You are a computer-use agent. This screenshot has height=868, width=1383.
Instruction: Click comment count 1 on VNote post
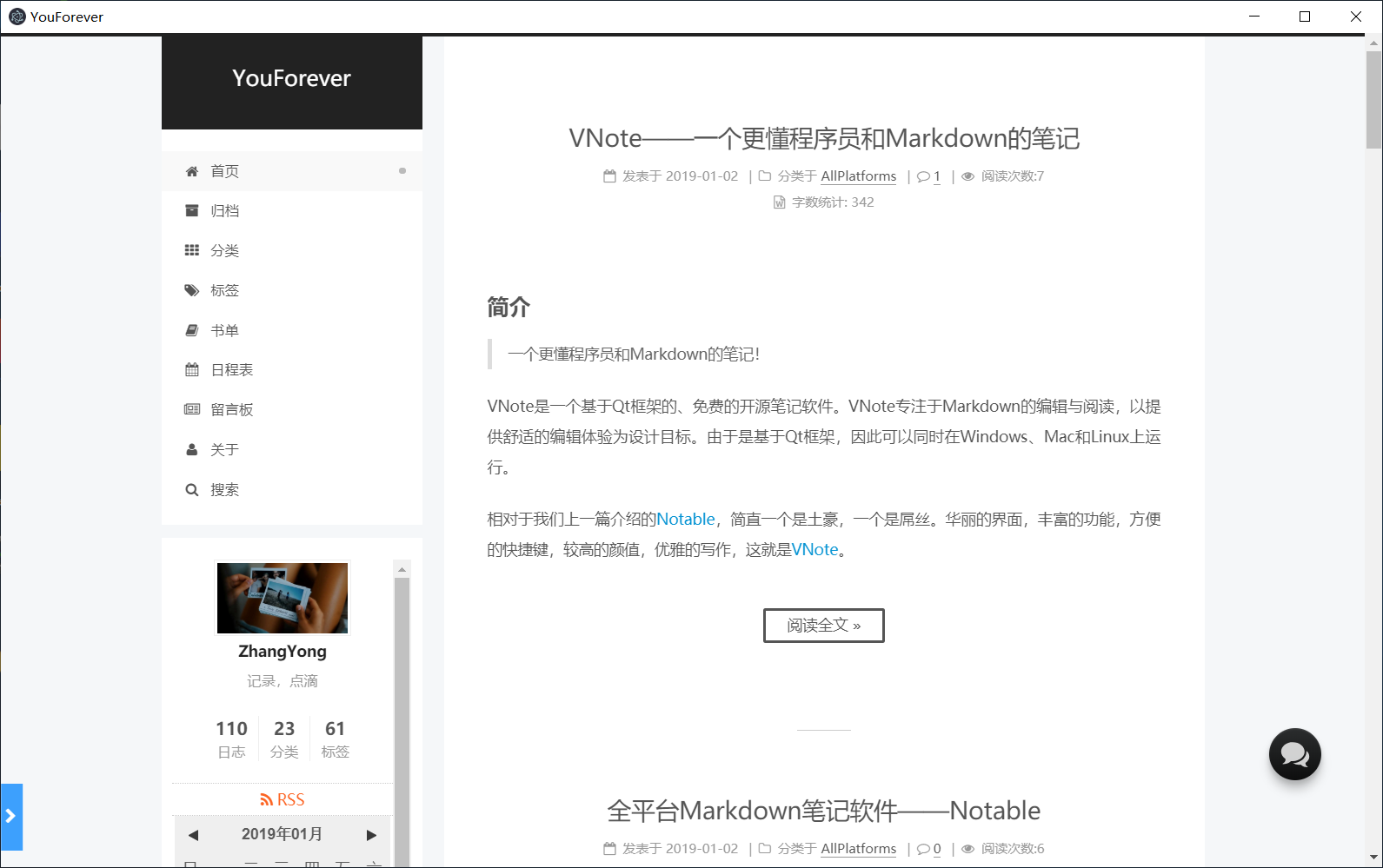(937, 176)
